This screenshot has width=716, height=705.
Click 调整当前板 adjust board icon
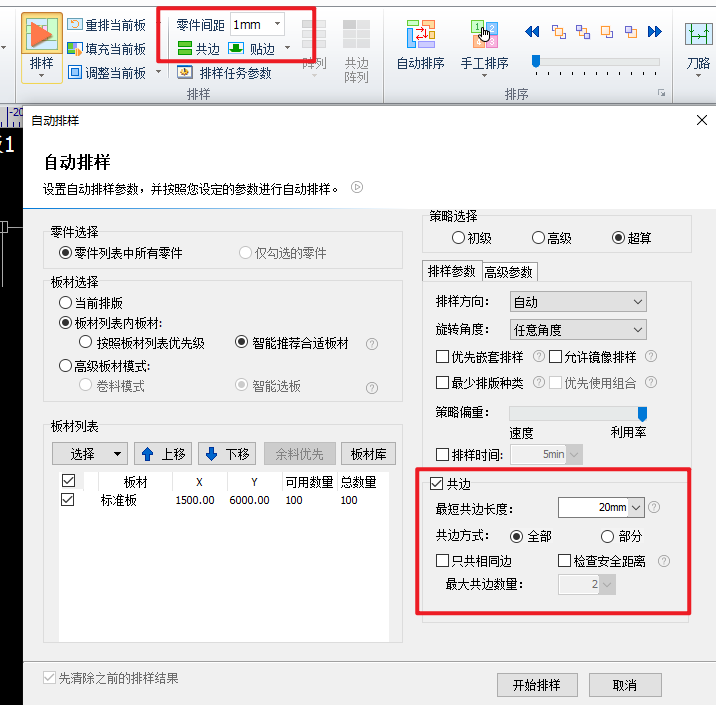click(75, 72)
